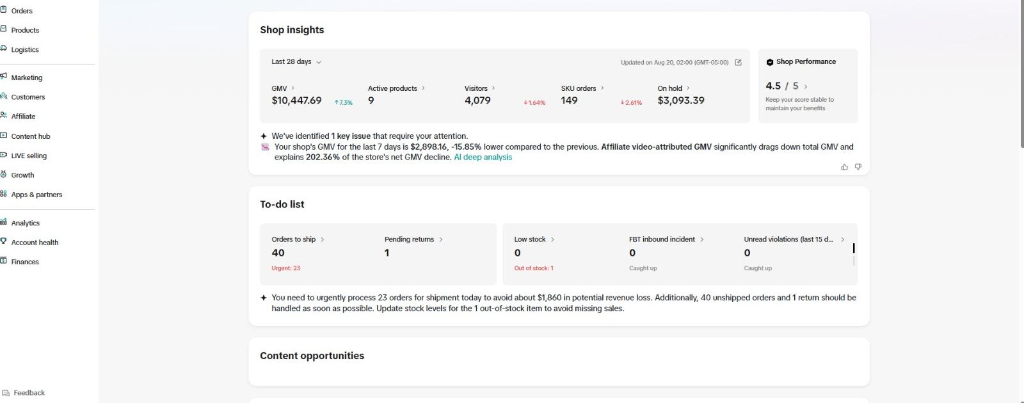The image size is (1024, 403).
Task: Open Content hub section
Action: point(31,137)
